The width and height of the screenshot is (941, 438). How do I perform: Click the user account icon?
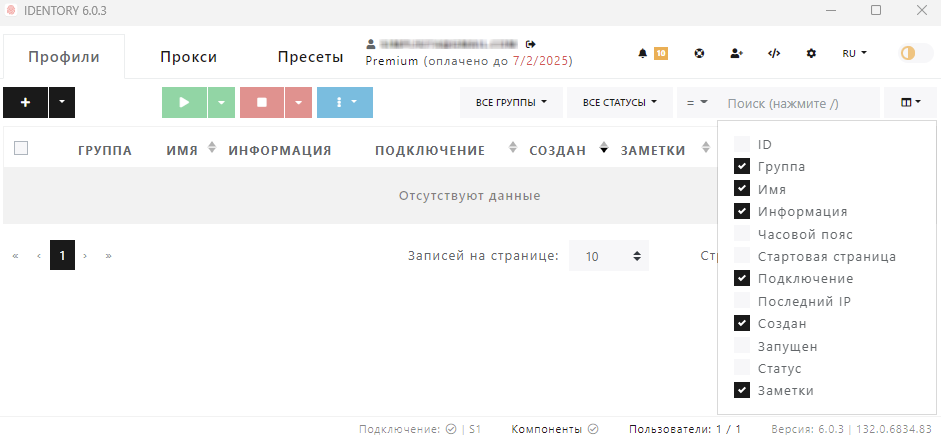click(371, 44)
